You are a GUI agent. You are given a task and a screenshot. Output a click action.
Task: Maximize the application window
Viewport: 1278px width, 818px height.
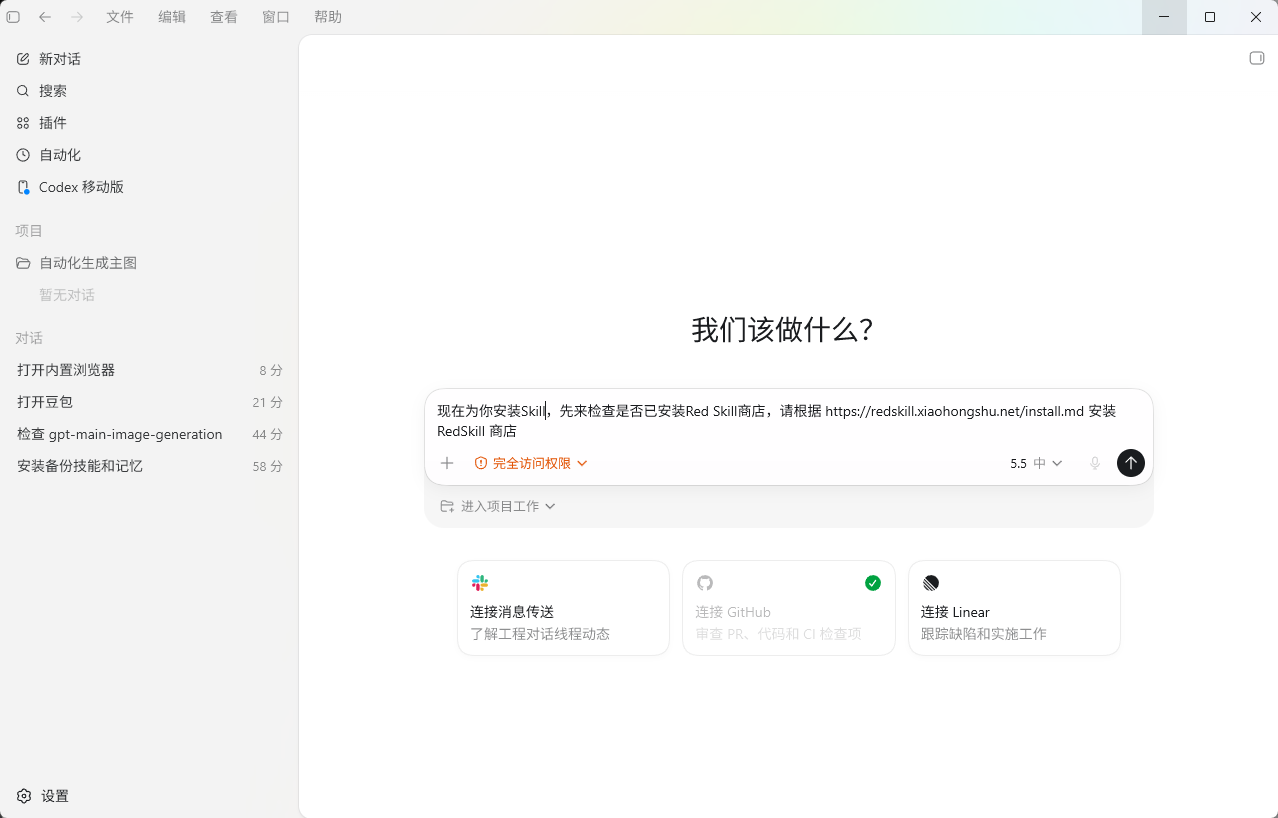pyautogui.click(x=1210, y=17)
